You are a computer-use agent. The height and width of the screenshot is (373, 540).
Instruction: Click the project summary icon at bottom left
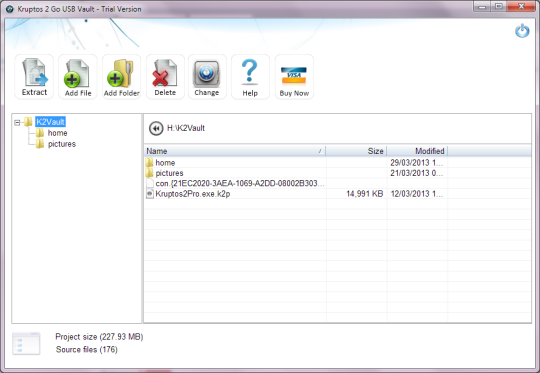click(26, 343)
